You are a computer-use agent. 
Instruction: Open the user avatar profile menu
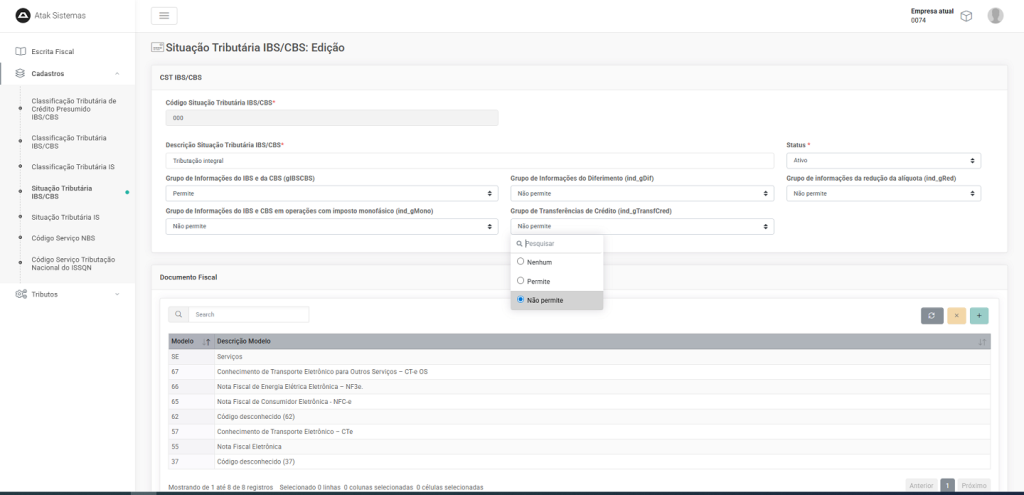(x=995, y=15)
